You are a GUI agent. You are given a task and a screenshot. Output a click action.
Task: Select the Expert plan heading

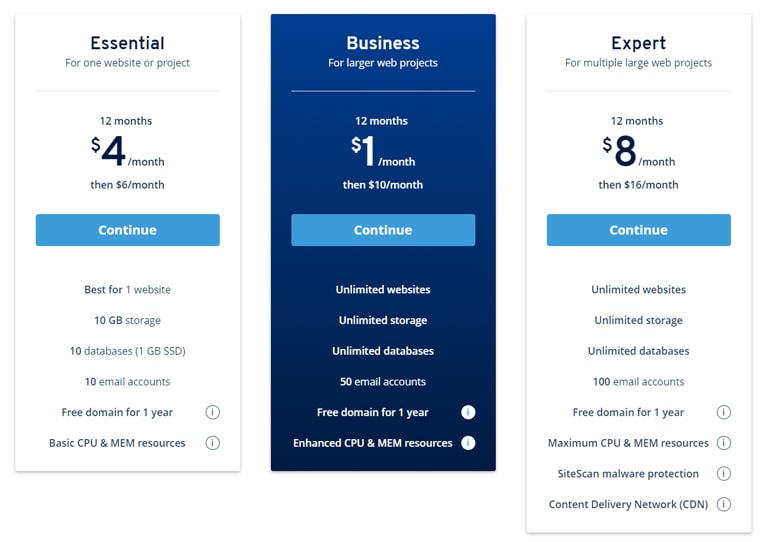coord(639,43)
